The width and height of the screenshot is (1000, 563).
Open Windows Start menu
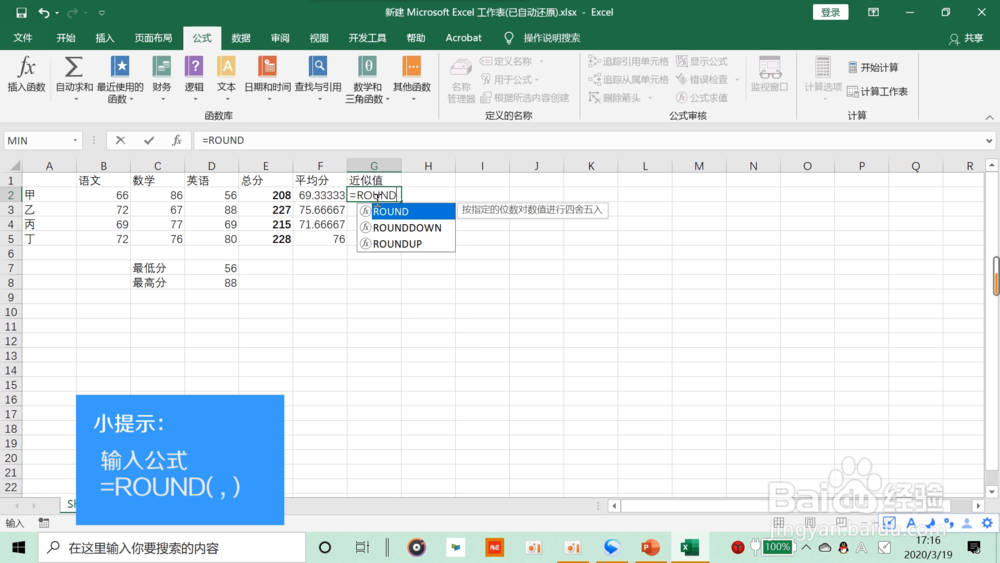18,547
